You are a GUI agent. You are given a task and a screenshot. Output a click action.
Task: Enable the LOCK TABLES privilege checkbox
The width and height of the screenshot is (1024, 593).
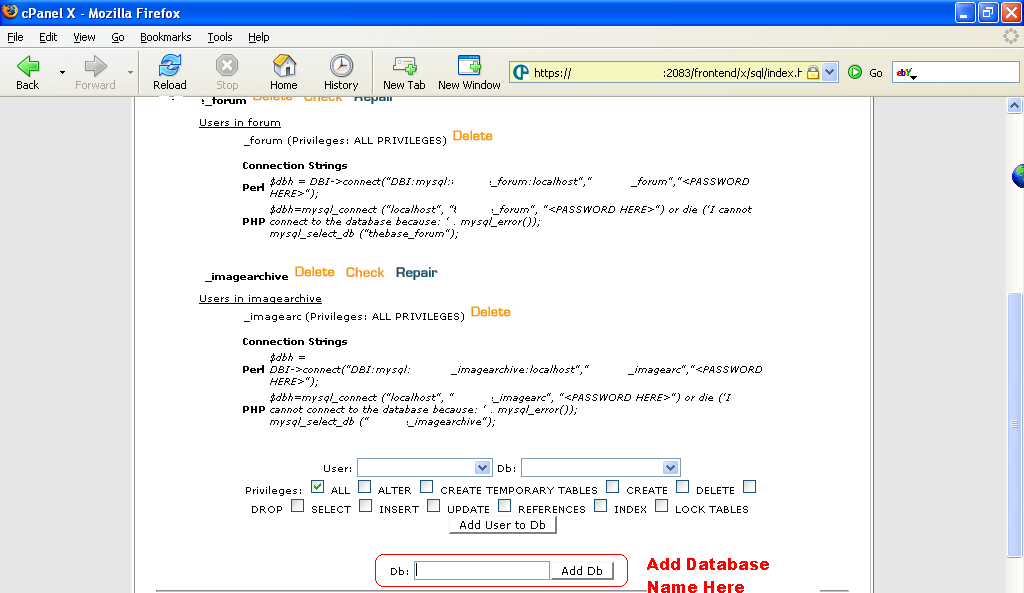pos(662,505)
